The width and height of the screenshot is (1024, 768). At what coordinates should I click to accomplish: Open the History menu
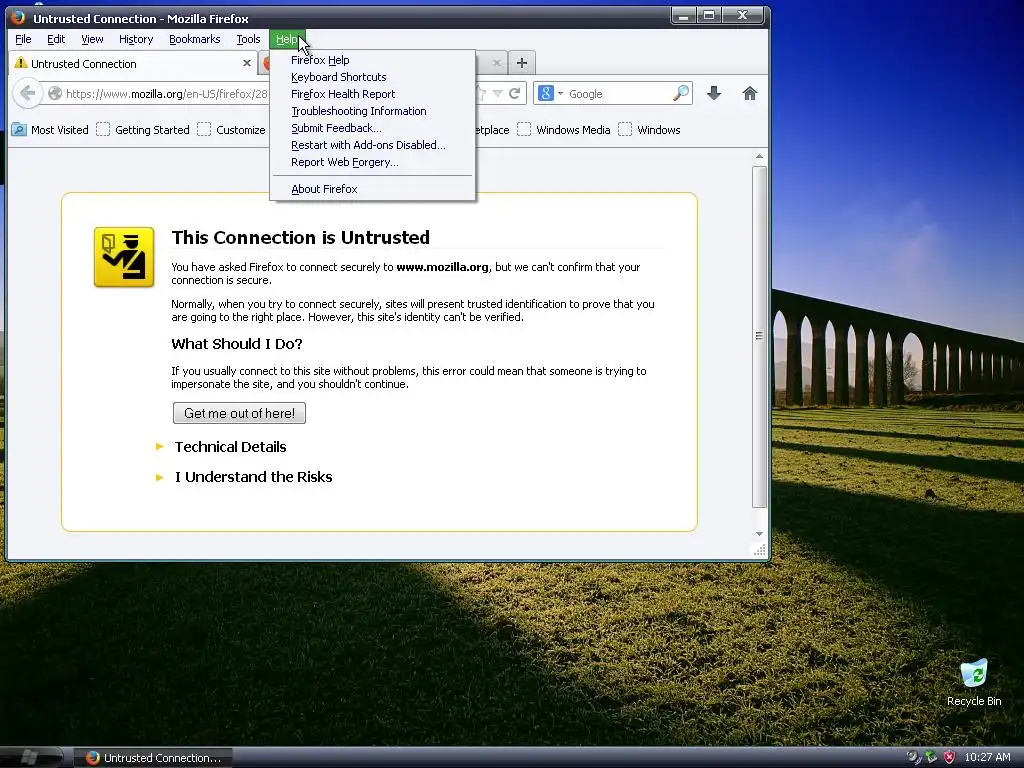point(136,39)
